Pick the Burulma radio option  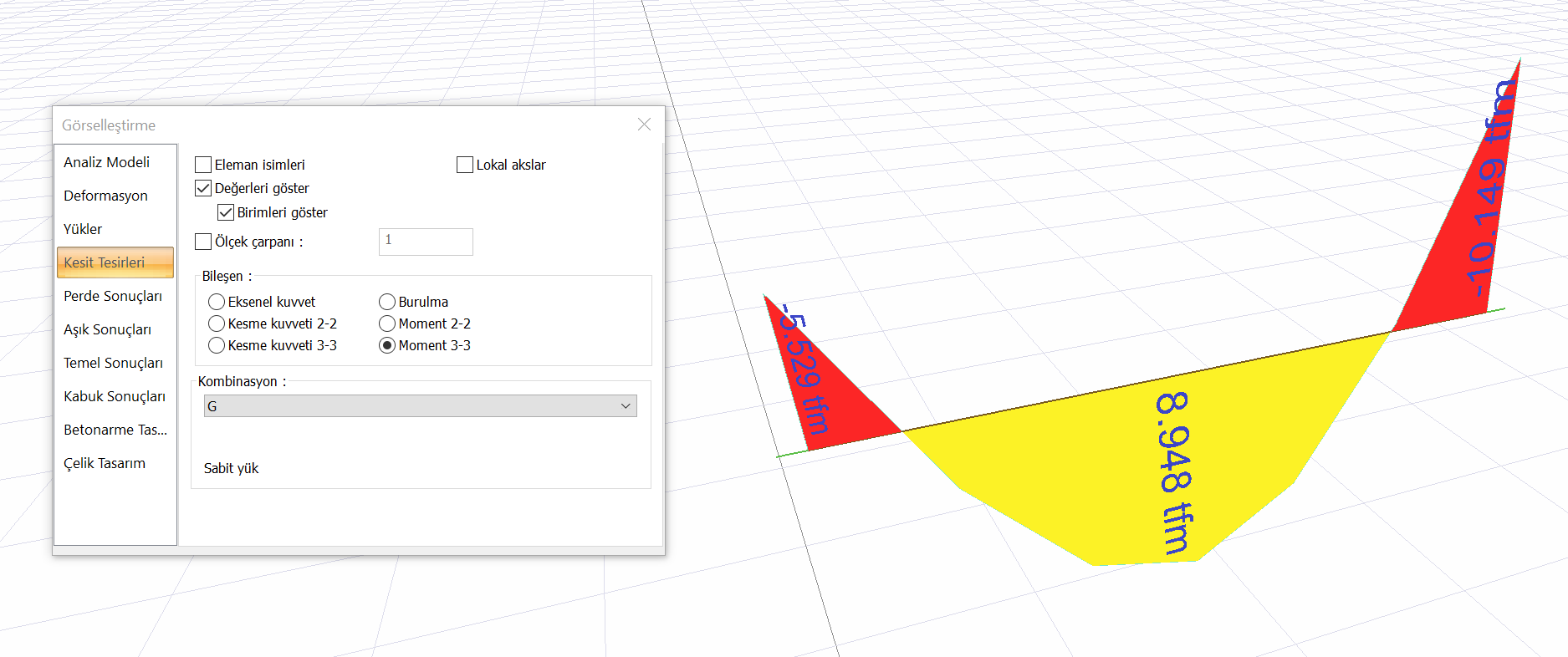coord(387,302)
